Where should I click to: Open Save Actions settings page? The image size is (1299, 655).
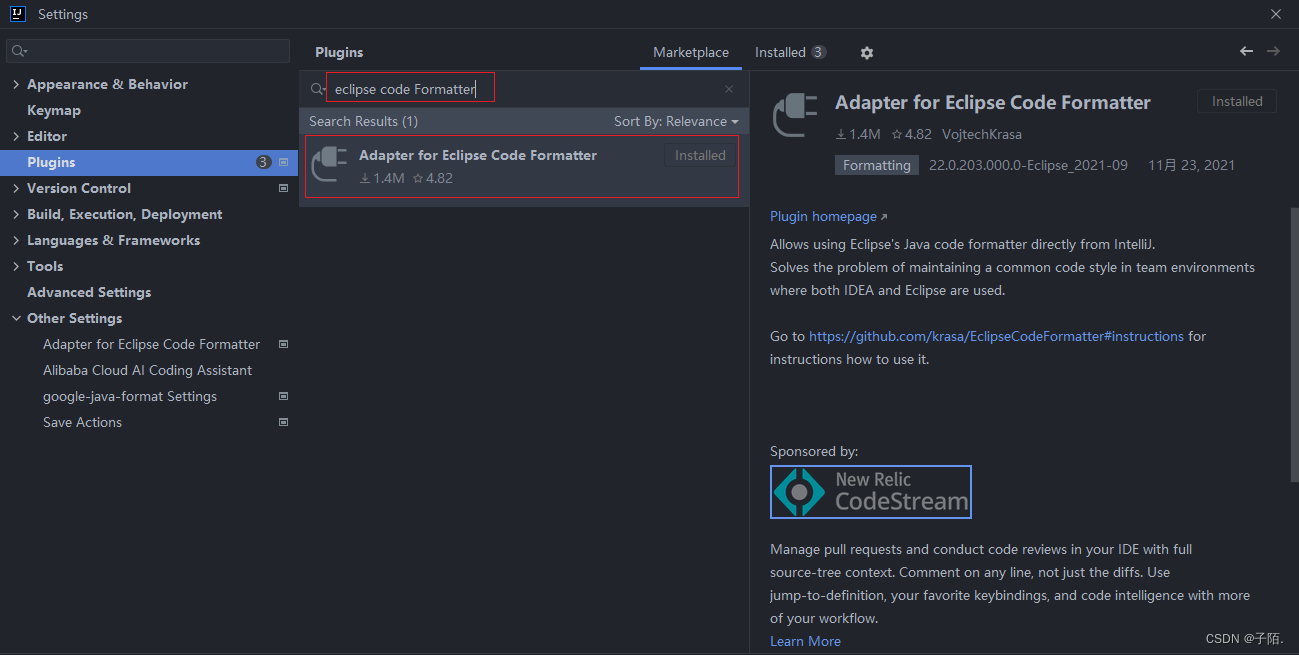82,422
